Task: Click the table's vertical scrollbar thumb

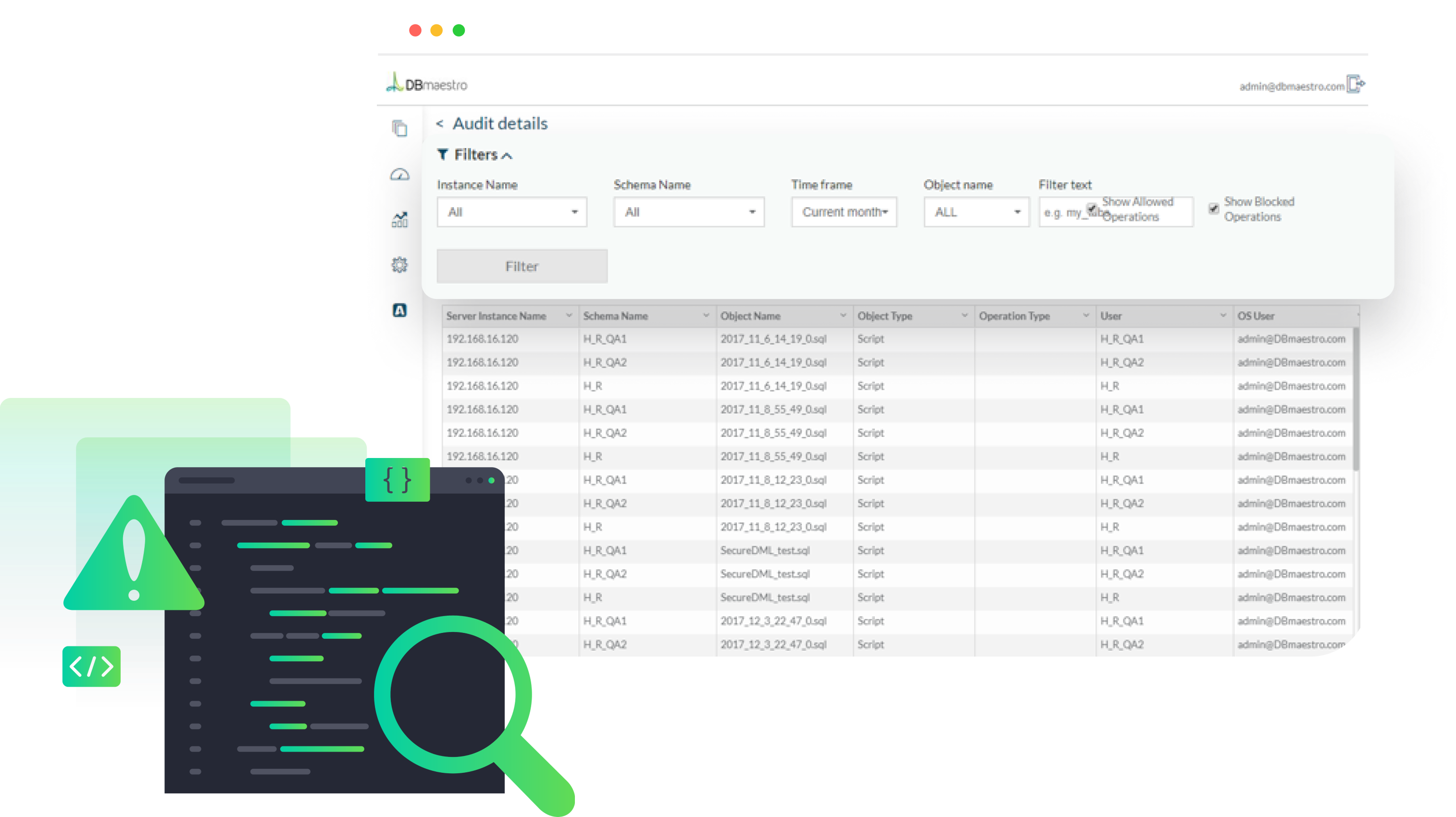Action: pyautogui.click(x=1356, y=398)
